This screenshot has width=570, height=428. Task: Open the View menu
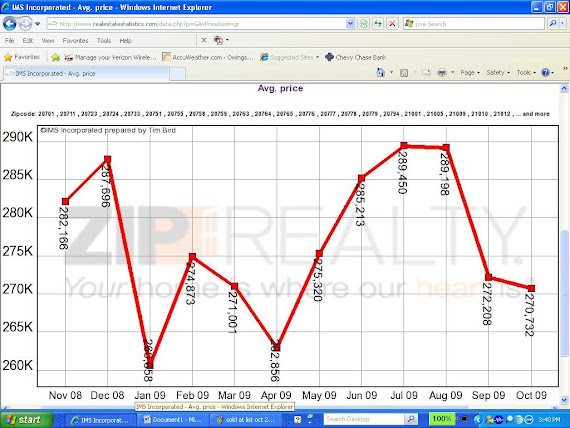pos(48,41)
